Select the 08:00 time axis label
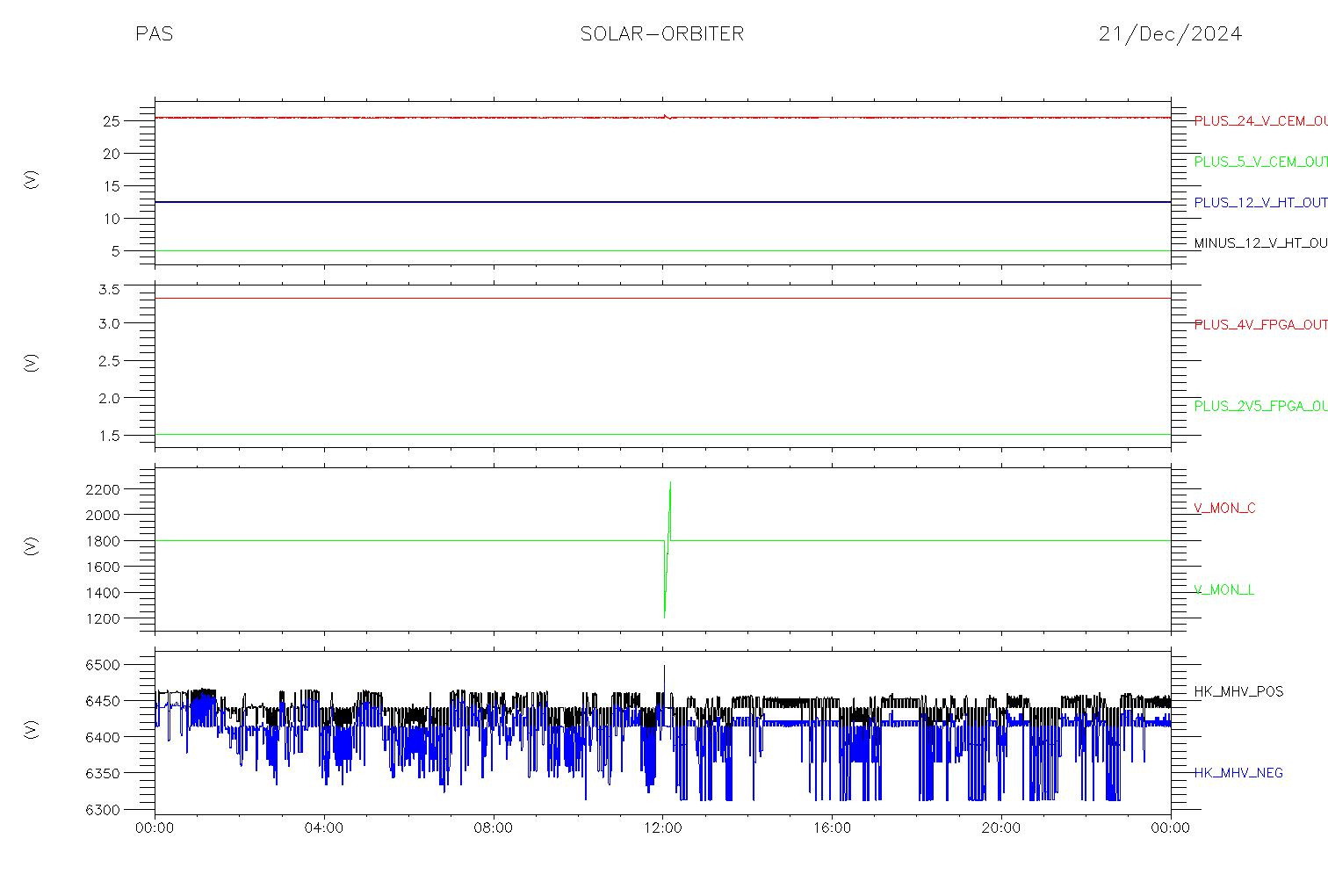Viewport: 1328px width, 896px height. [494, 827]
